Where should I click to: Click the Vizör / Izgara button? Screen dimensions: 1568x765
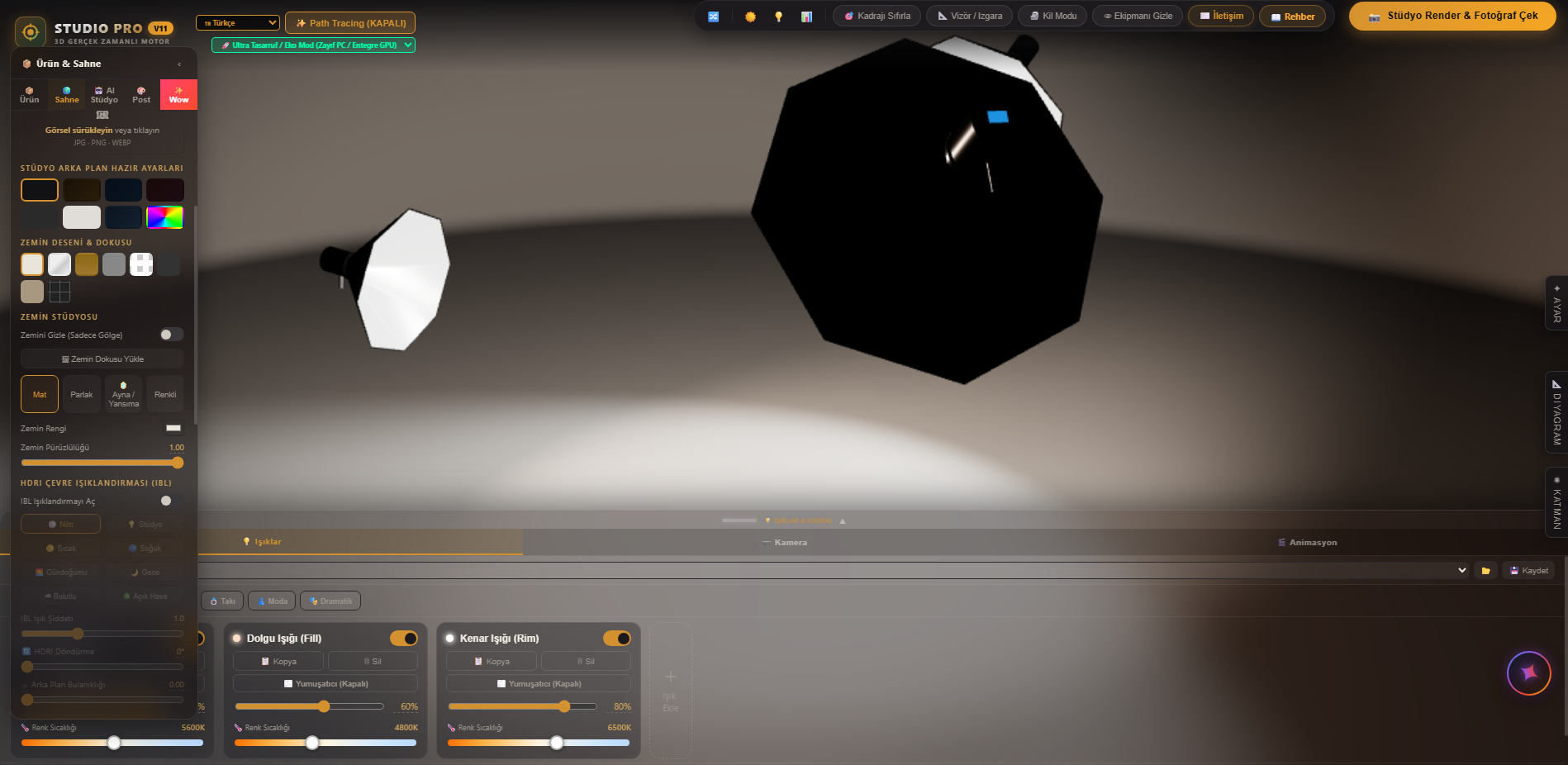pyautogui.click(x=970, y=17)
